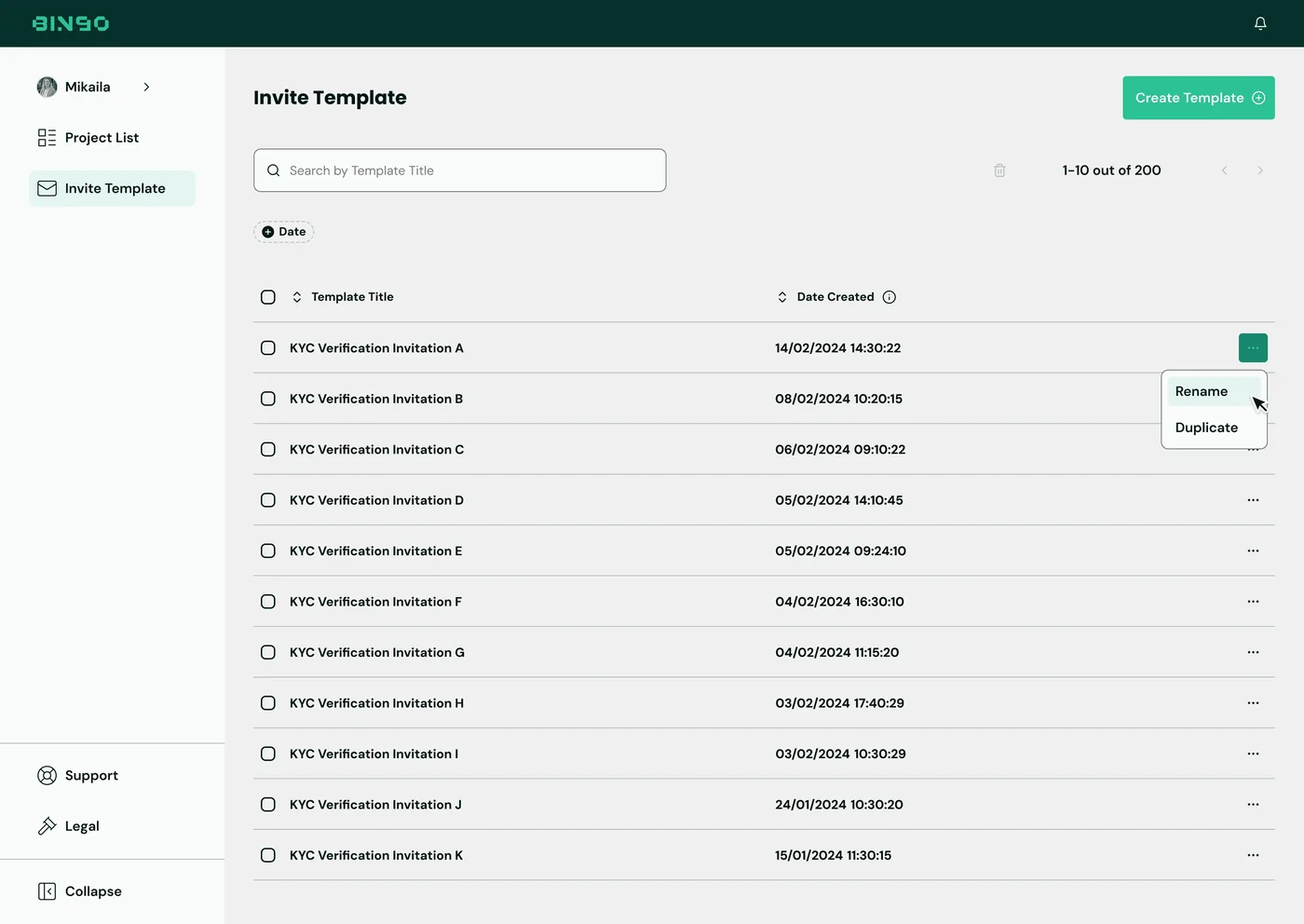Click the Date Created info icon

[x=890, y=297]
